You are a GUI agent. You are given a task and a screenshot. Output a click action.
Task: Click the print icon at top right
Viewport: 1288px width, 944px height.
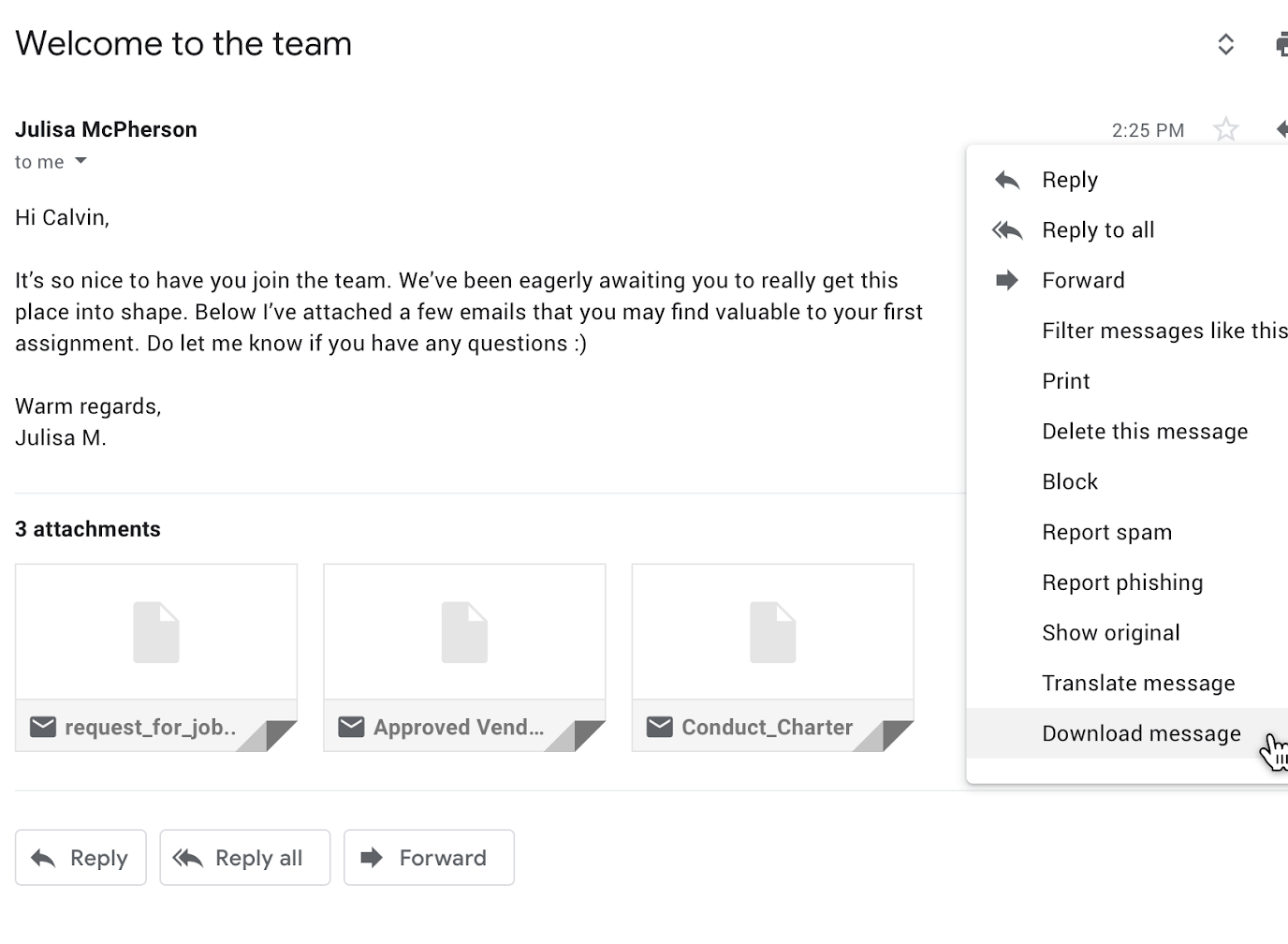1281,44
